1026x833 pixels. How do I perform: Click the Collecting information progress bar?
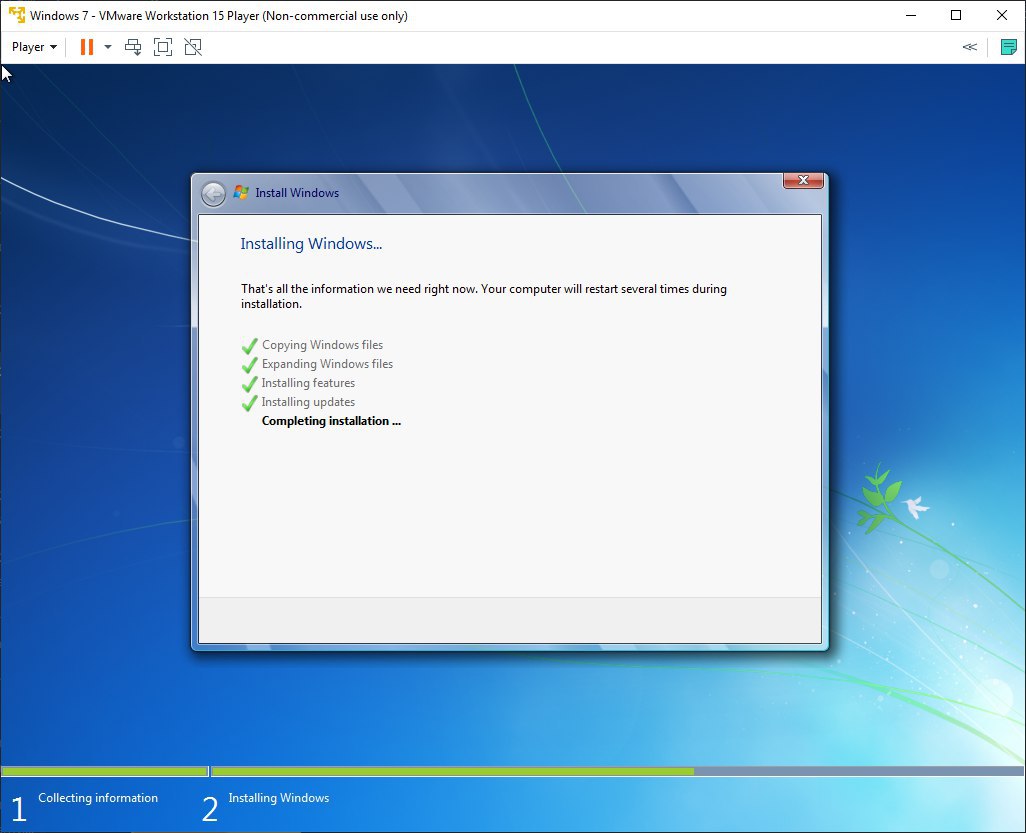105,771
